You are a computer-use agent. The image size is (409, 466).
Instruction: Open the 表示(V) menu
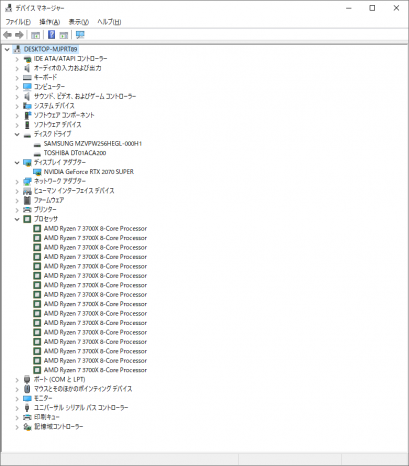pyautogui.click(x=79, y=22)
